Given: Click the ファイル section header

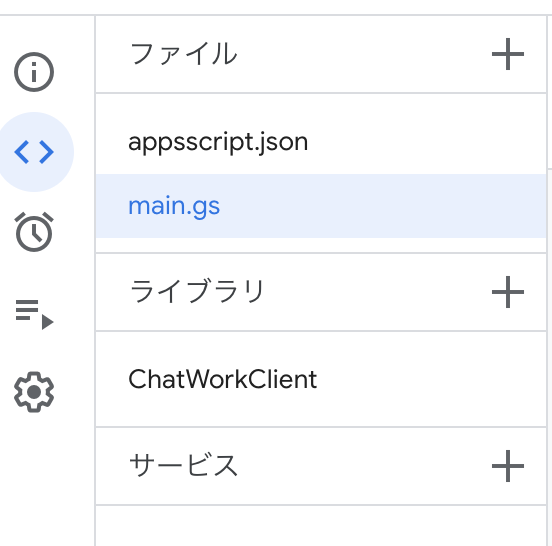Looking at the screenshot, I should point(183,54).
